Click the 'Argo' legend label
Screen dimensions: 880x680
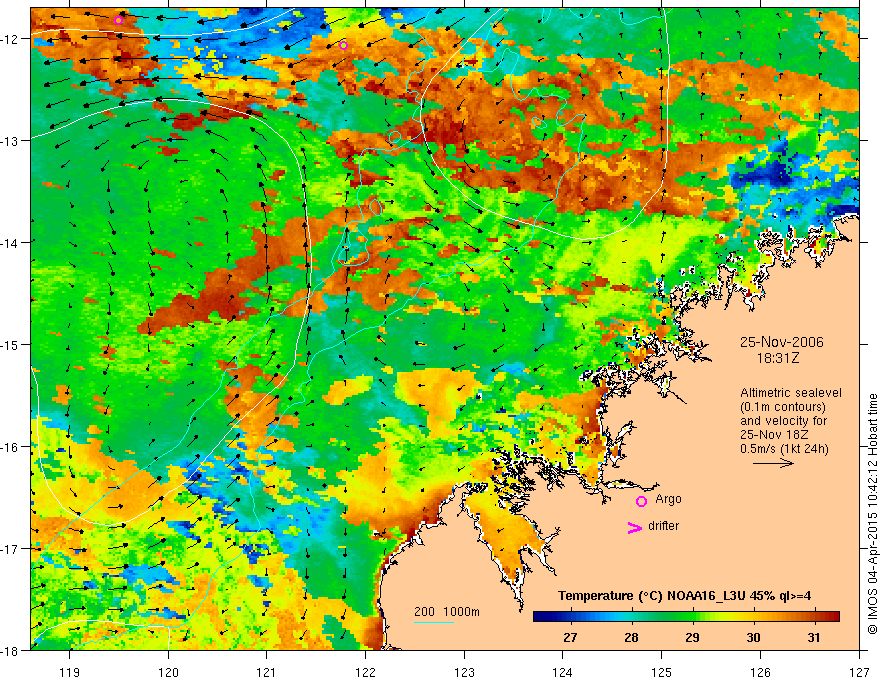click(668, 499)
